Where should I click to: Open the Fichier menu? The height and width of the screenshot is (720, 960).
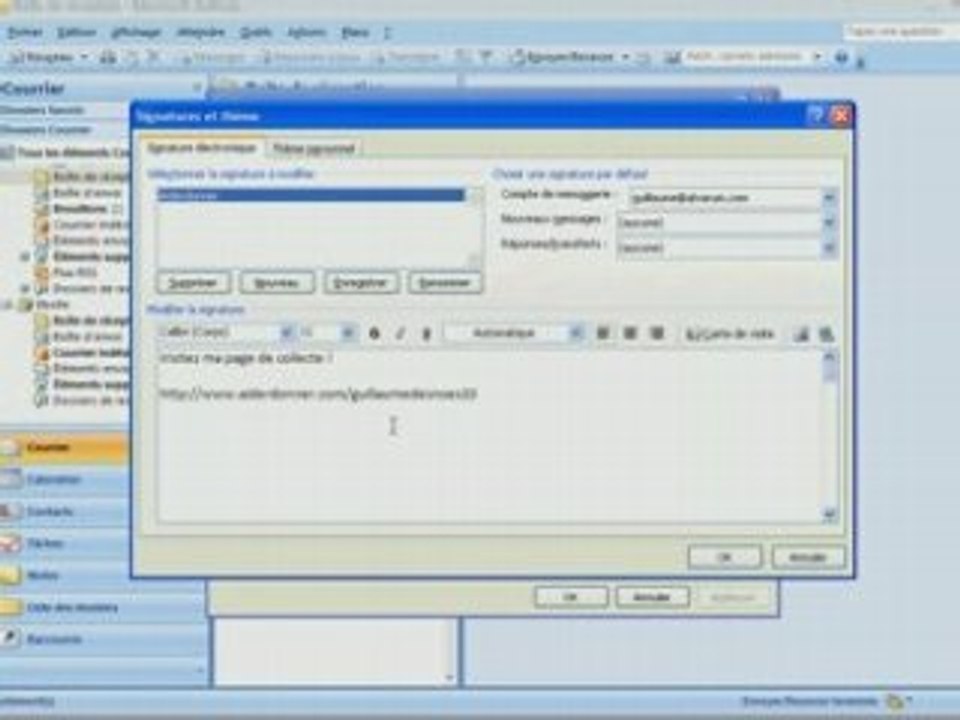pyautogui.click(x=25, y=33)
